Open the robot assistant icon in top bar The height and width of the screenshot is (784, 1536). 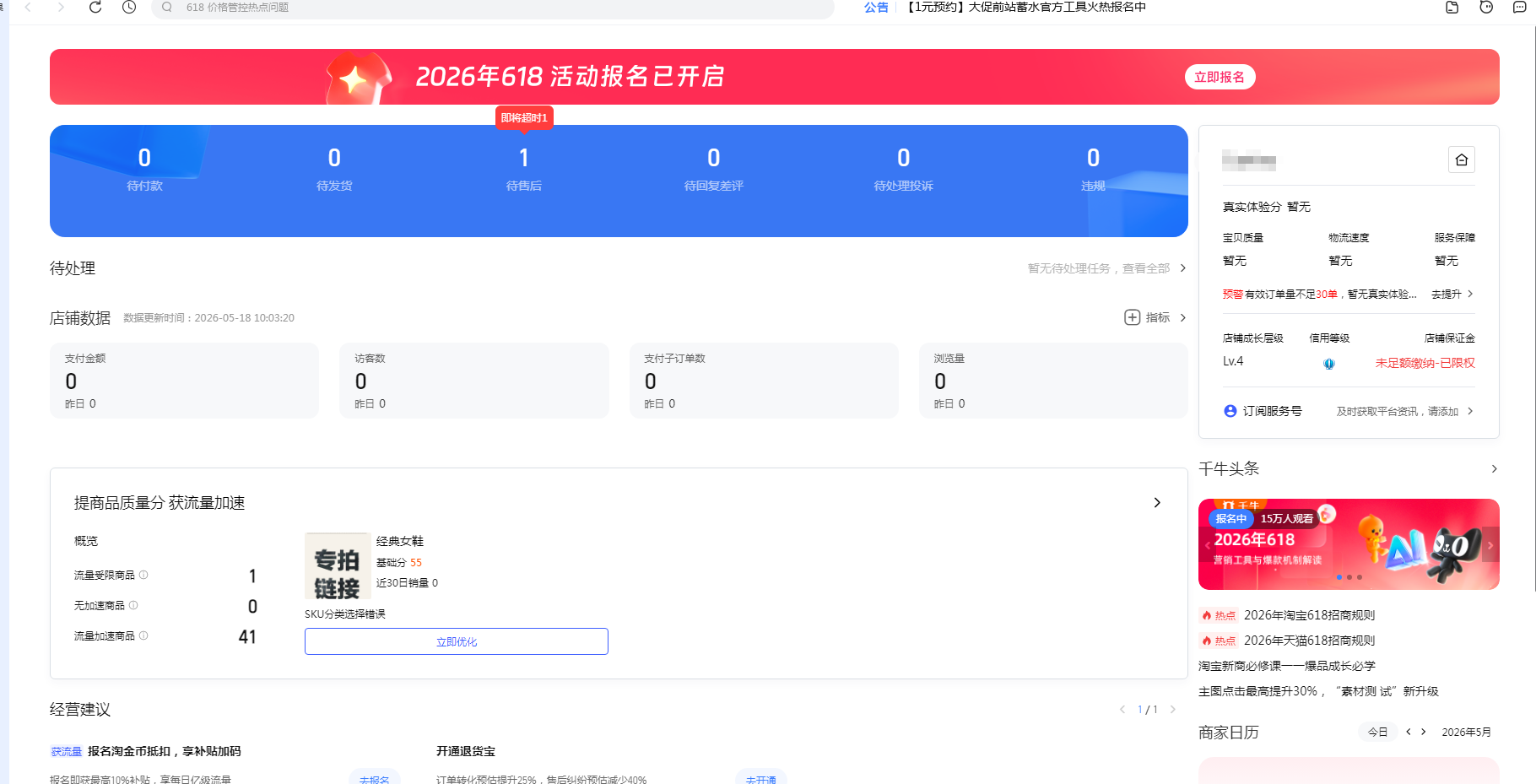pos(1486,7)
